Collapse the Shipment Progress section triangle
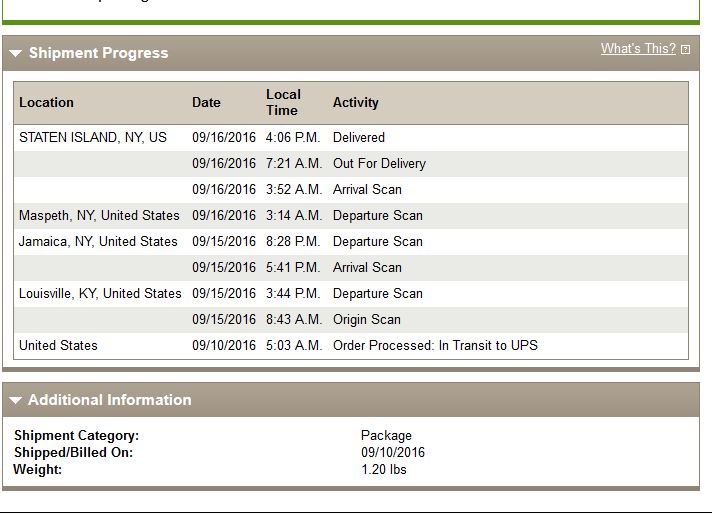 pos(15,54)
